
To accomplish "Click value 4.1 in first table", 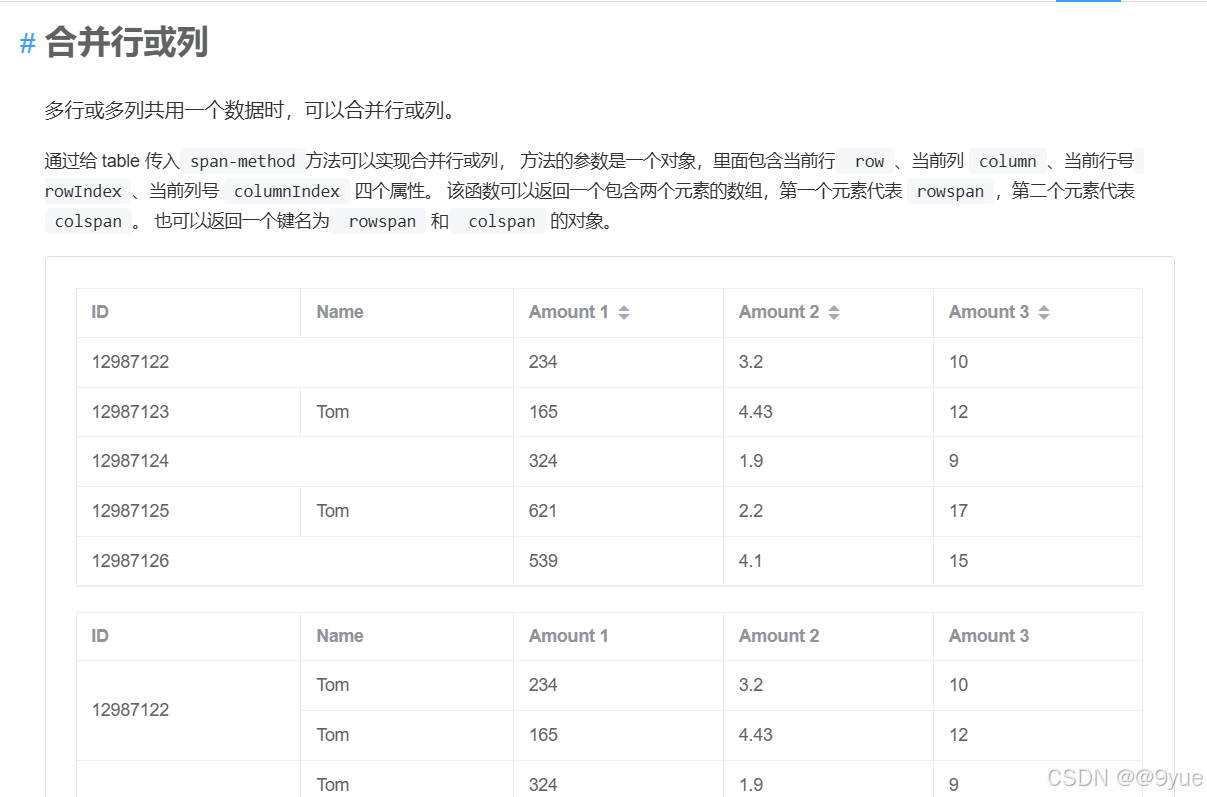I will [x=751, y=561].
